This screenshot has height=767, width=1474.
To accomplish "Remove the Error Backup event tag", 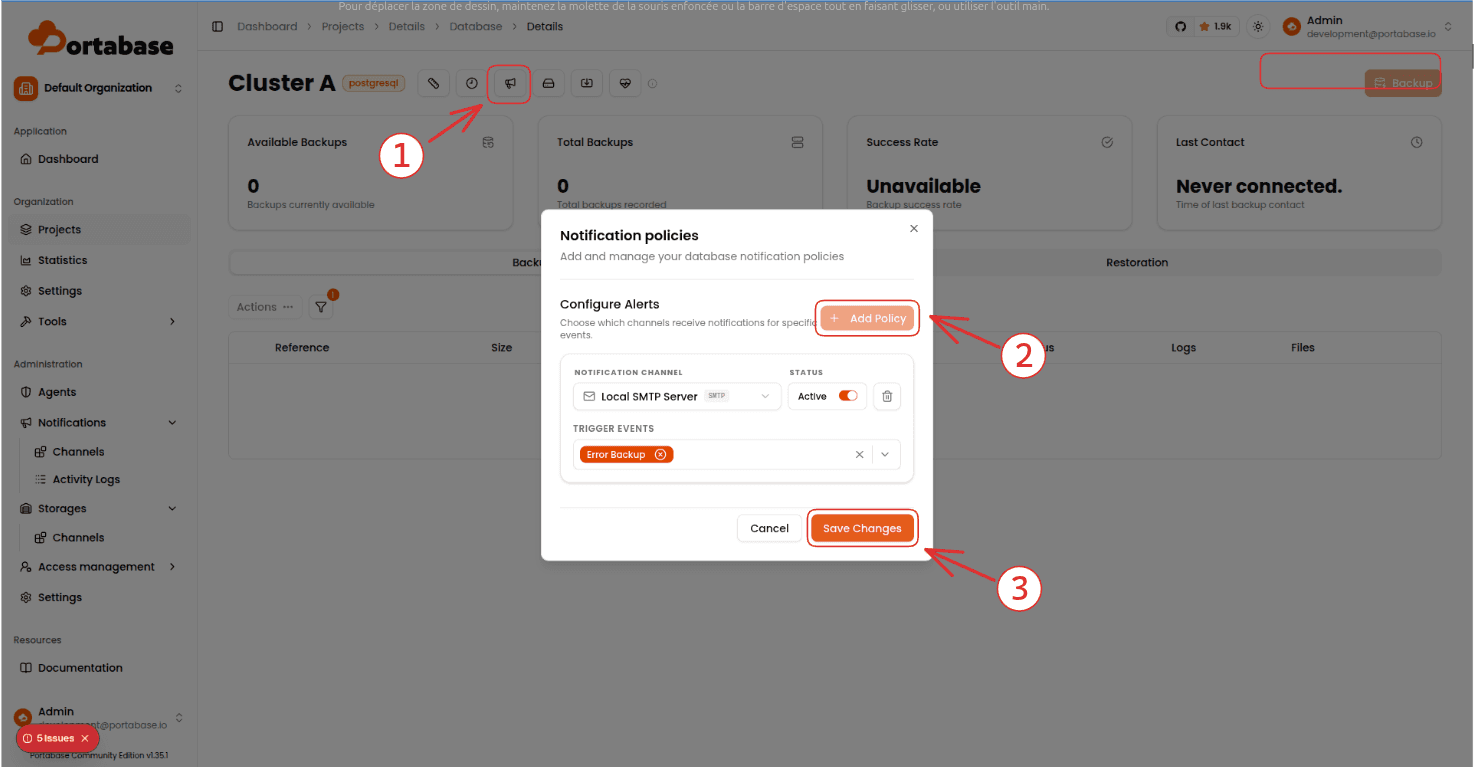I will coord(660,455).
